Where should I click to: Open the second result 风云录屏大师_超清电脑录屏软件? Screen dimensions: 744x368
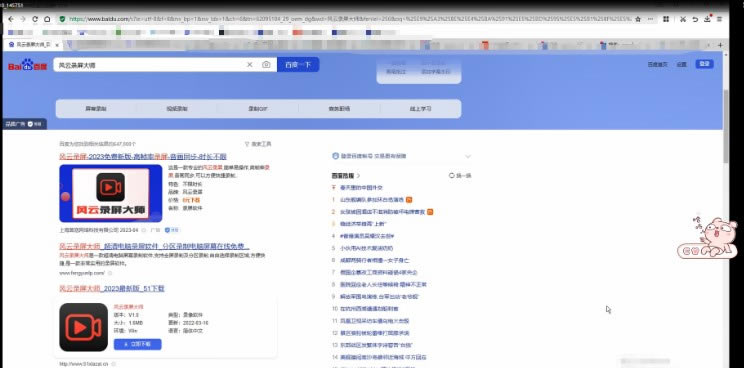[154, 246]
